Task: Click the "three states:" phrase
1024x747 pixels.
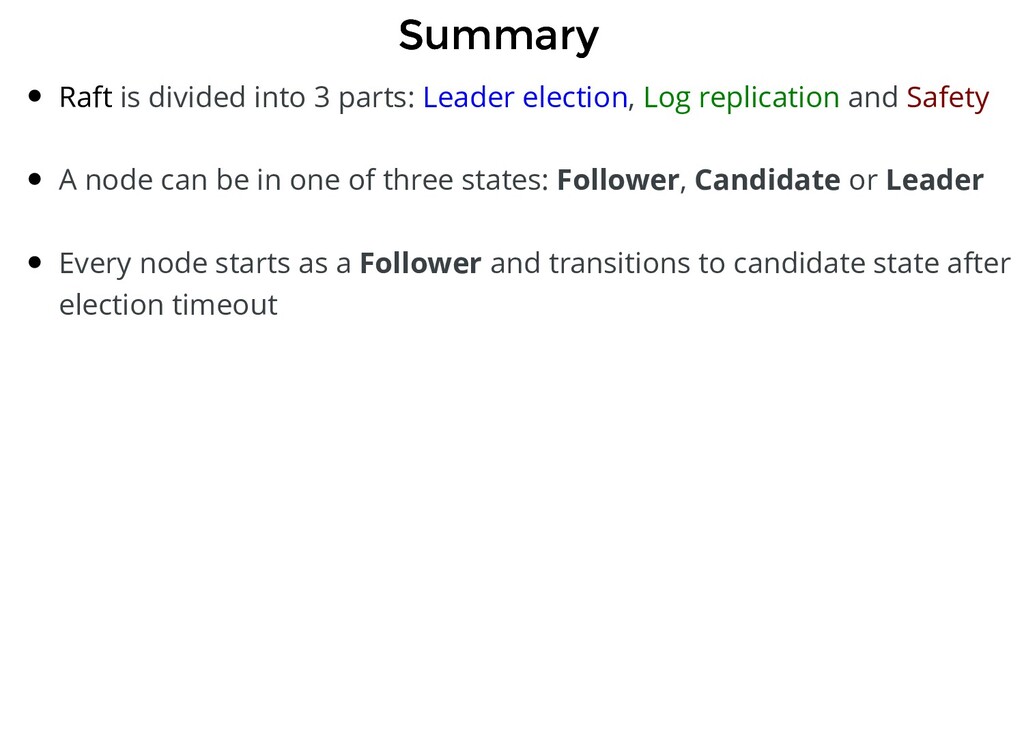Action: click(x=466, y=180)
